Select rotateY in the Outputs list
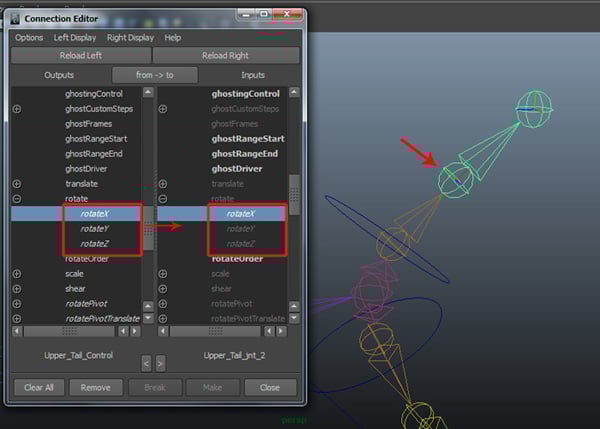600x429 pixels. pyautogui.click(x=95, y=228)
